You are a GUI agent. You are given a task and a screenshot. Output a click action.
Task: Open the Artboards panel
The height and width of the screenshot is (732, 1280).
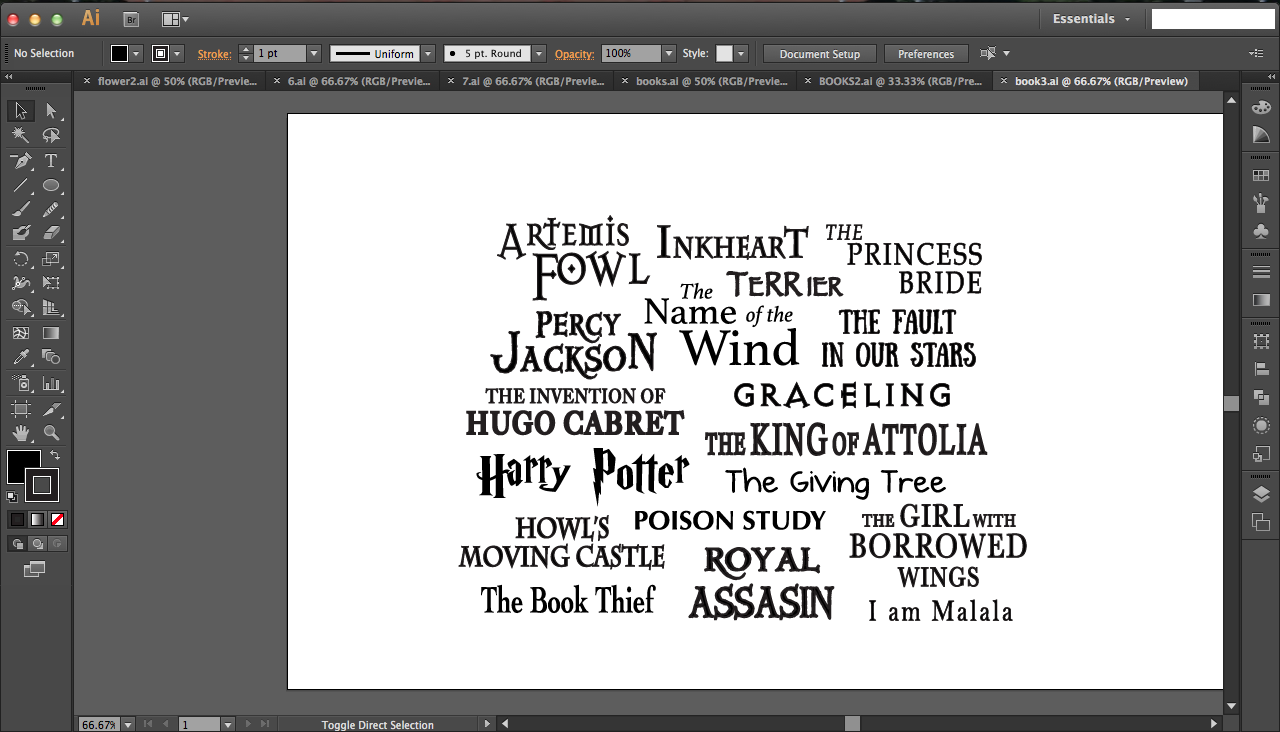coord(1261,522)
